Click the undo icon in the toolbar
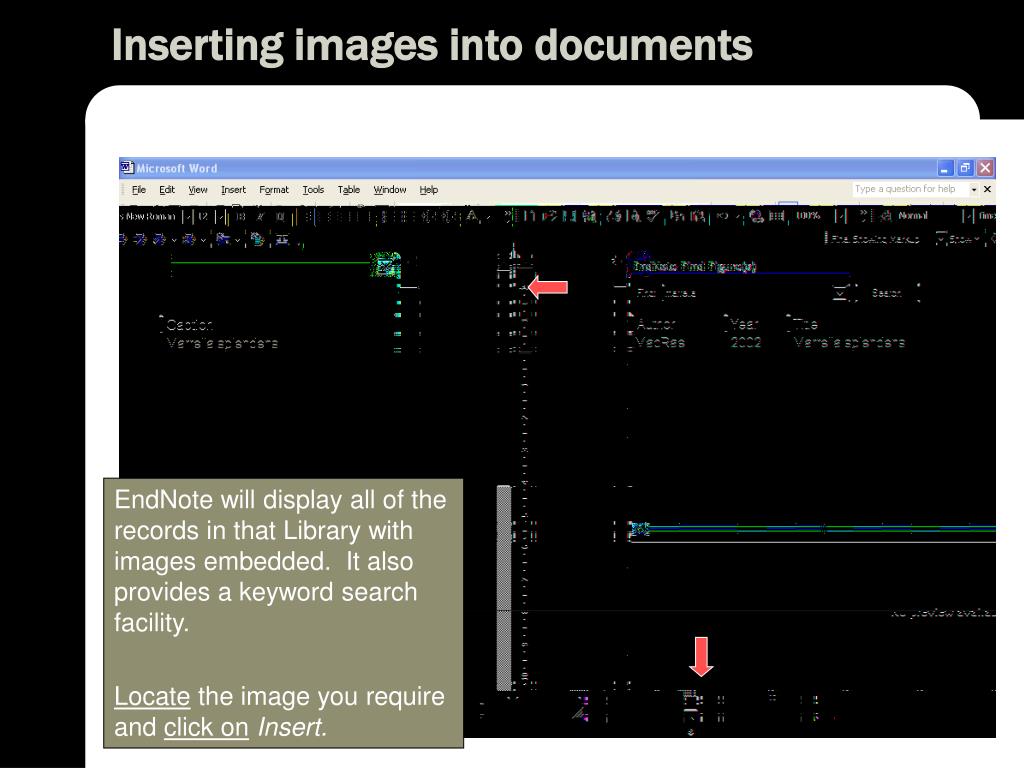 point(722,216)
